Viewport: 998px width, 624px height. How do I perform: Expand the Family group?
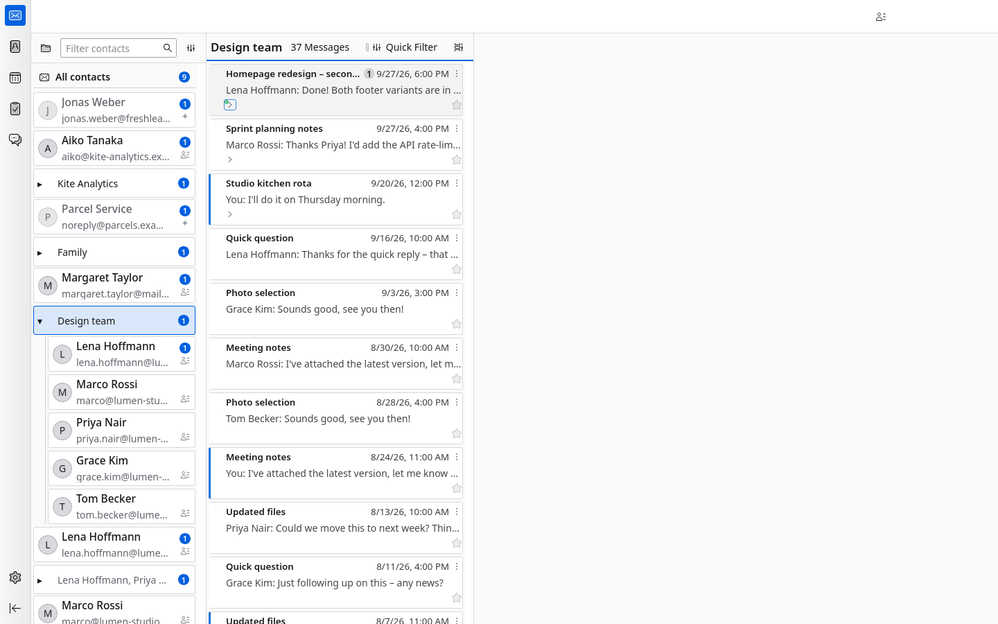[x=39, y=253]
